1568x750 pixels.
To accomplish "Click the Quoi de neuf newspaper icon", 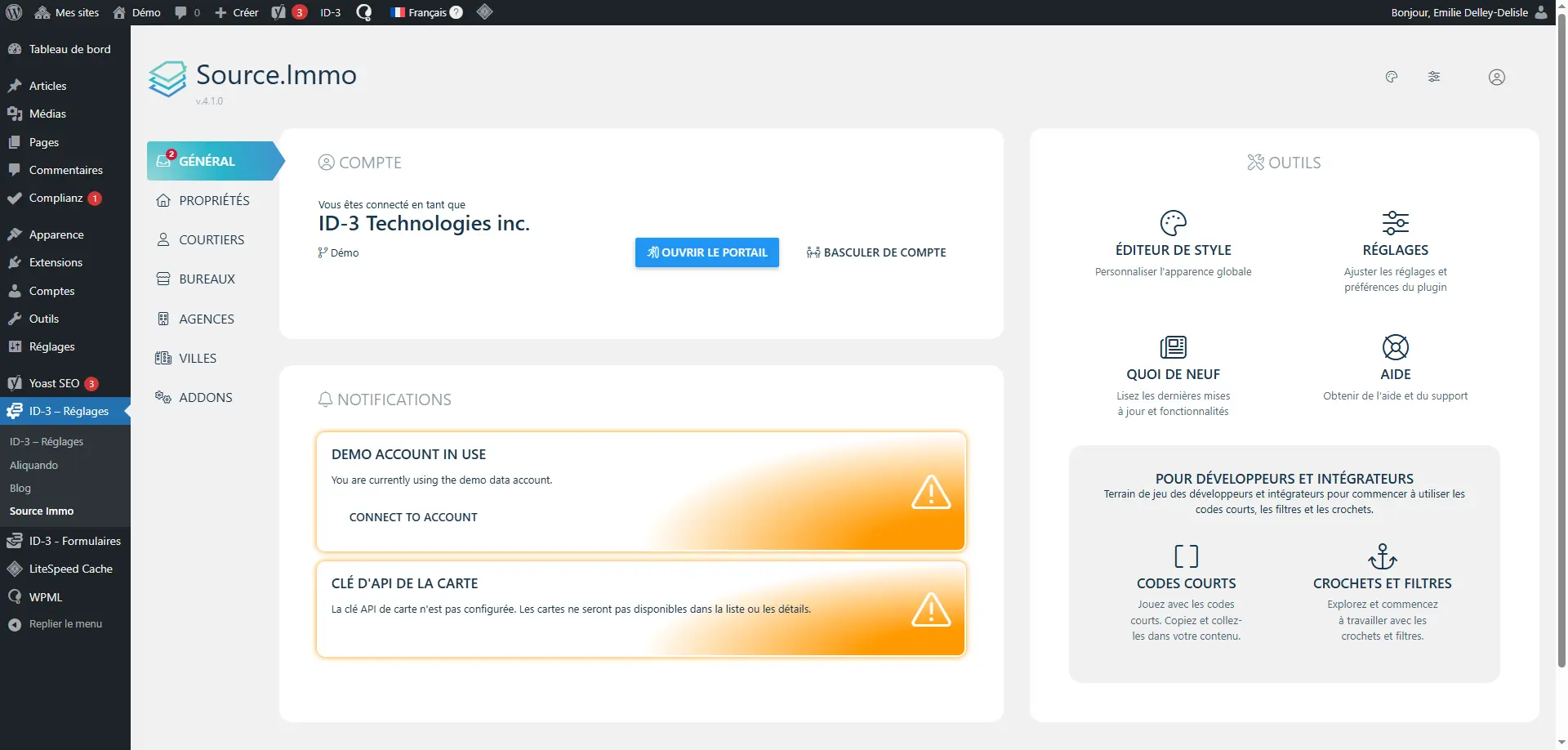I will click(1174, 347).
